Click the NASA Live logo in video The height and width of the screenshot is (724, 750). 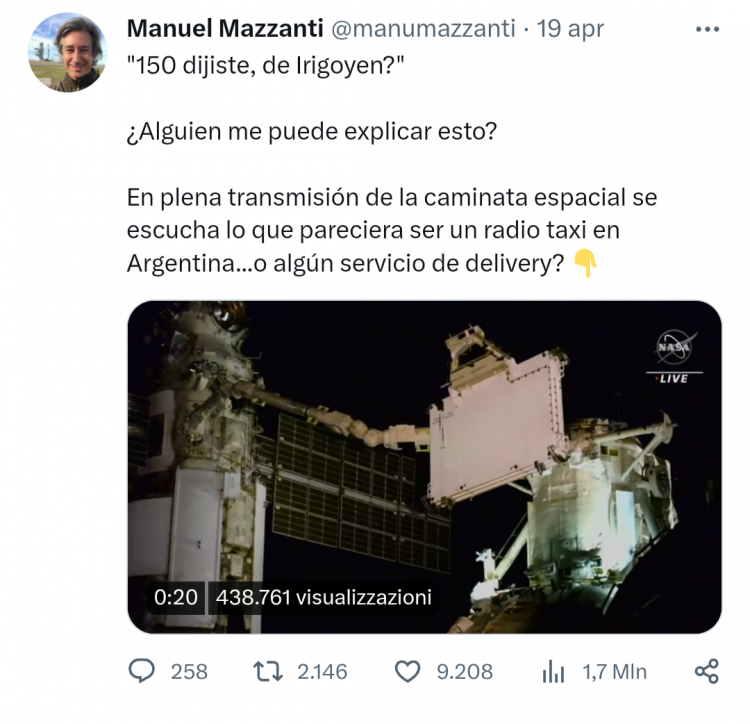click(674, 356)
